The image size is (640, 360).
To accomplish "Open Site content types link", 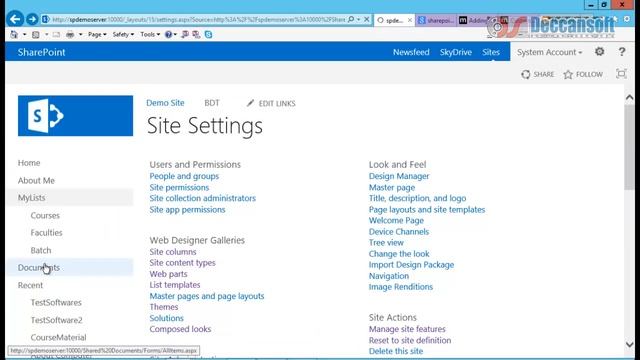I will 182,263.
